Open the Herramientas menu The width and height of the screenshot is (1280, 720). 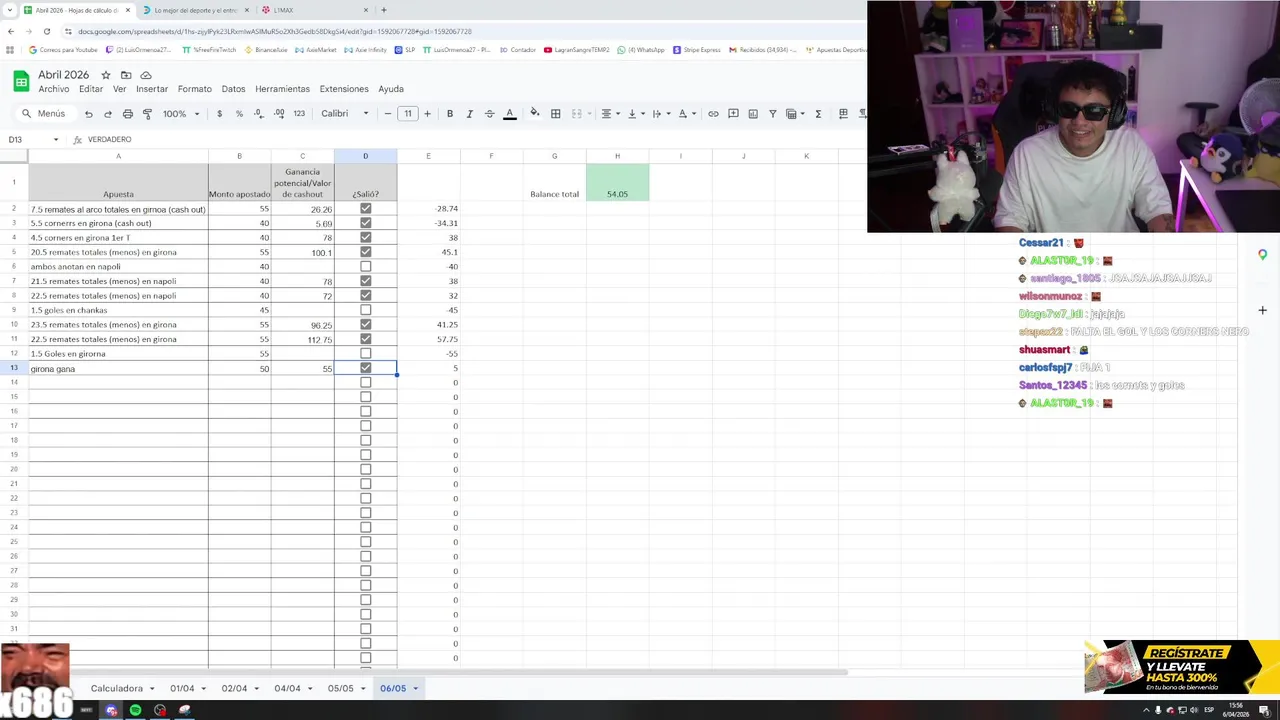[x=282, y=89]
